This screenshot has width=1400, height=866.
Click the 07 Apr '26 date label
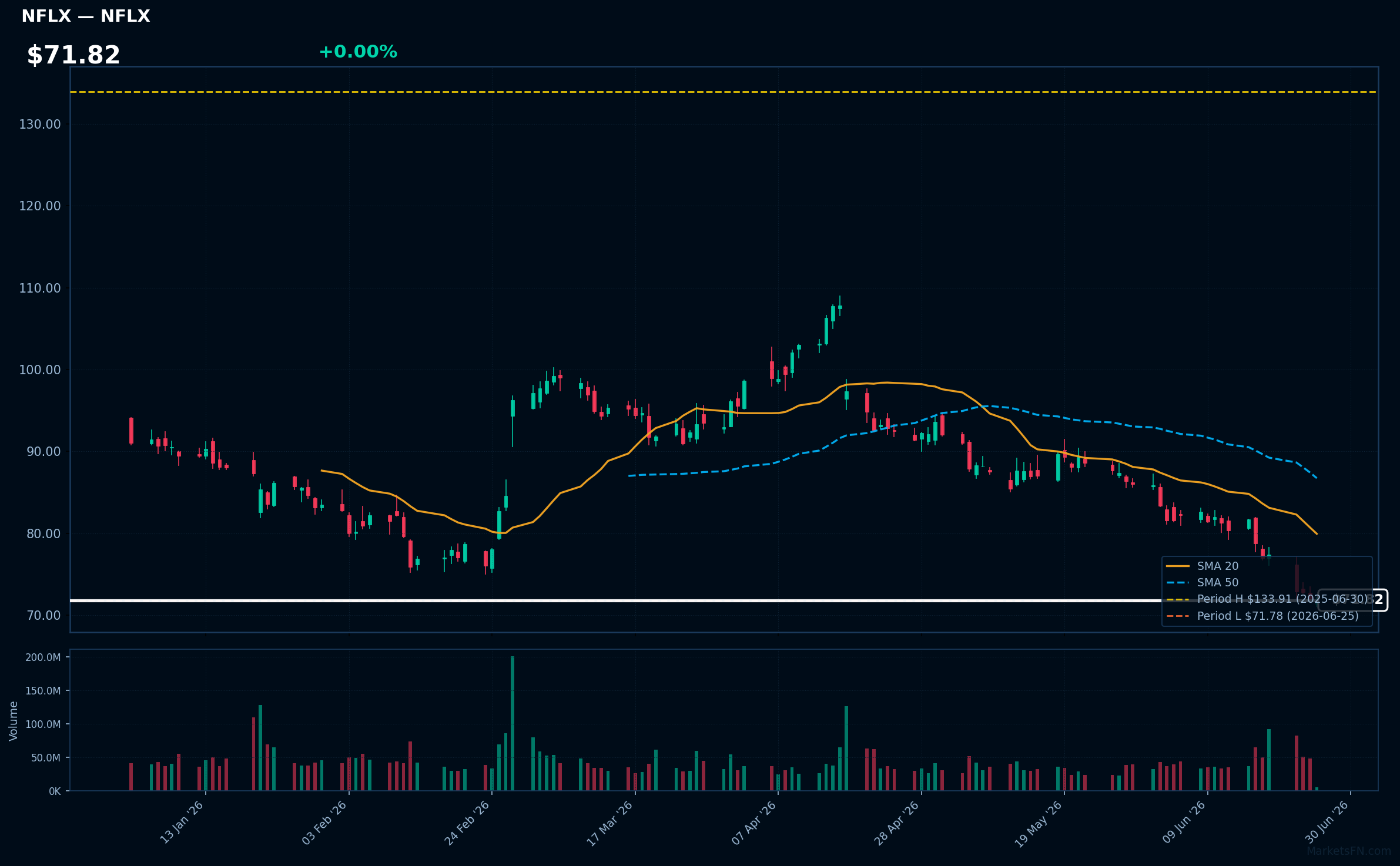[x=754, y=823]
